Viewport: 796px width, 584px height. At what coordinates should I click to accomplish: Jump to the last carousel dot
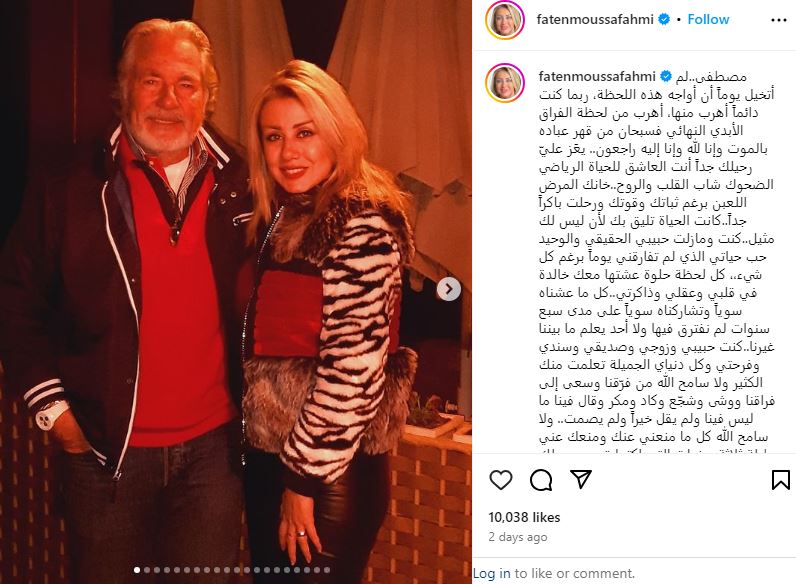327,570
